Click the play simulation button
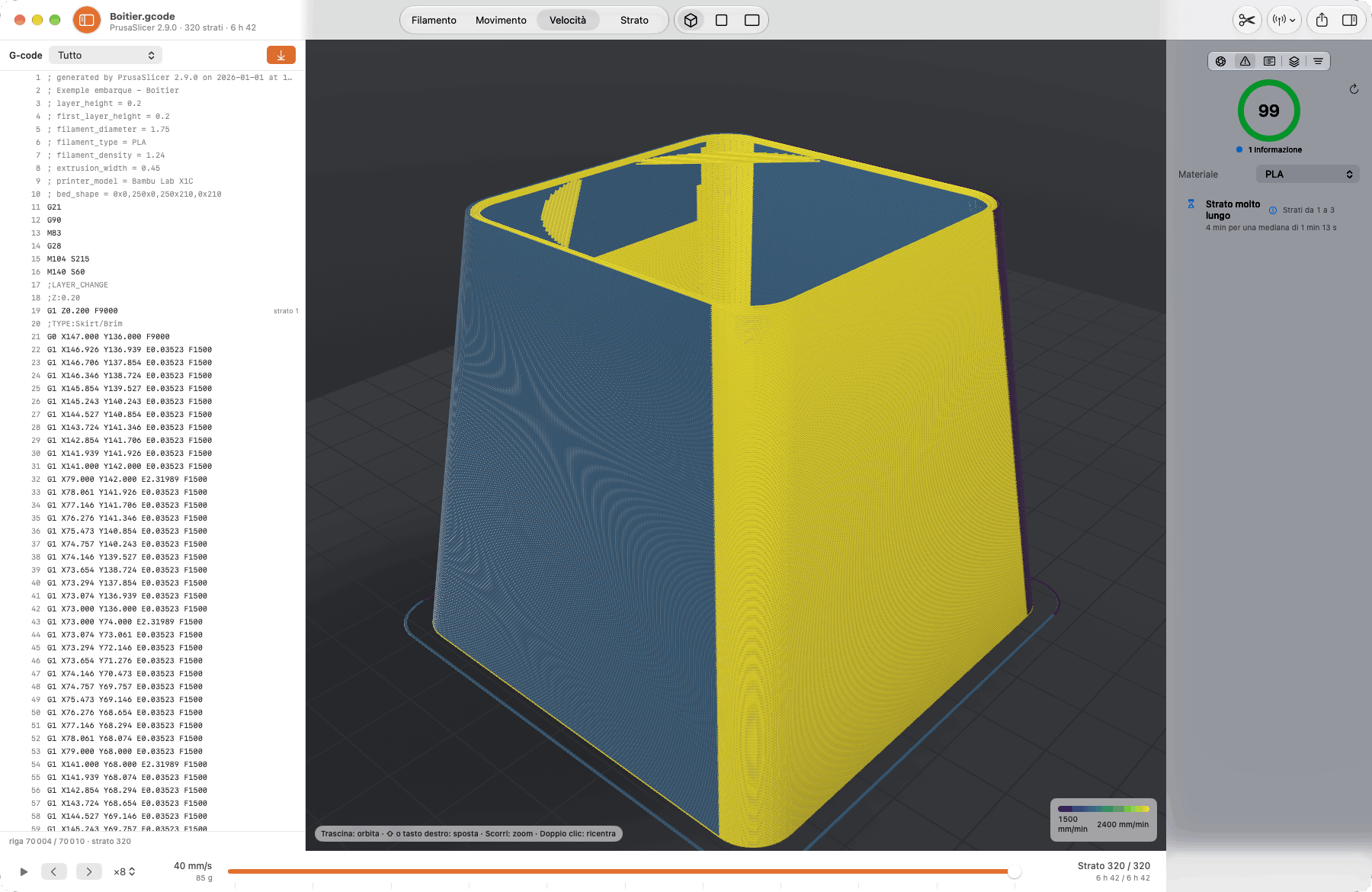 point(24,871)
